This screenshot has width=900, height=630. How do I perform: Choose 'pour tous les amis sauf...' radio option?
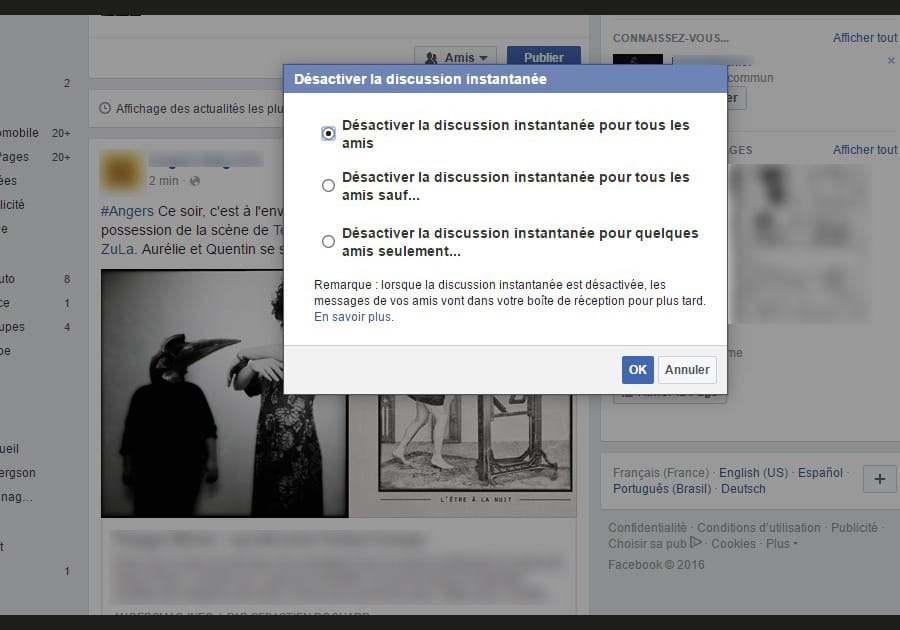[328, 185]
